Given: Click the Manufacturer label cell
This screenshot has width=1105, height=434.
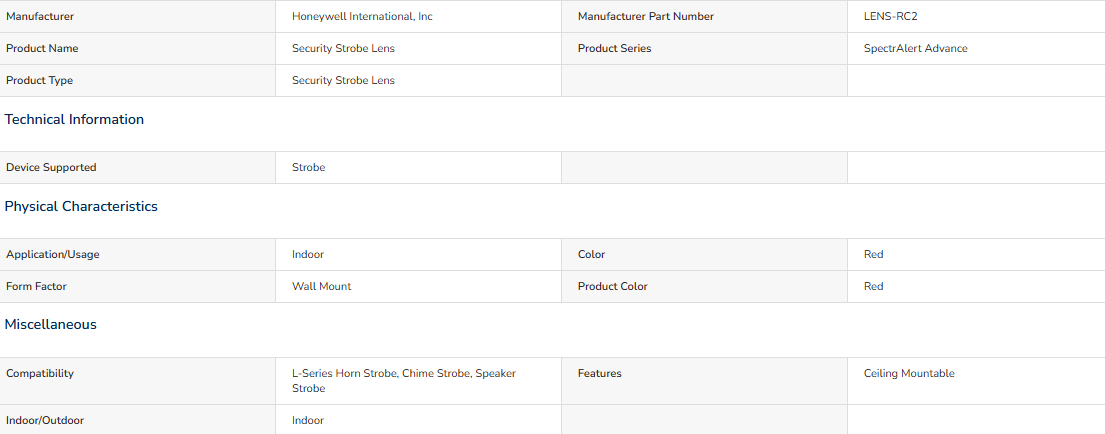Looking at the screenshot, I should pyautogui.click(x=137, y=16).
